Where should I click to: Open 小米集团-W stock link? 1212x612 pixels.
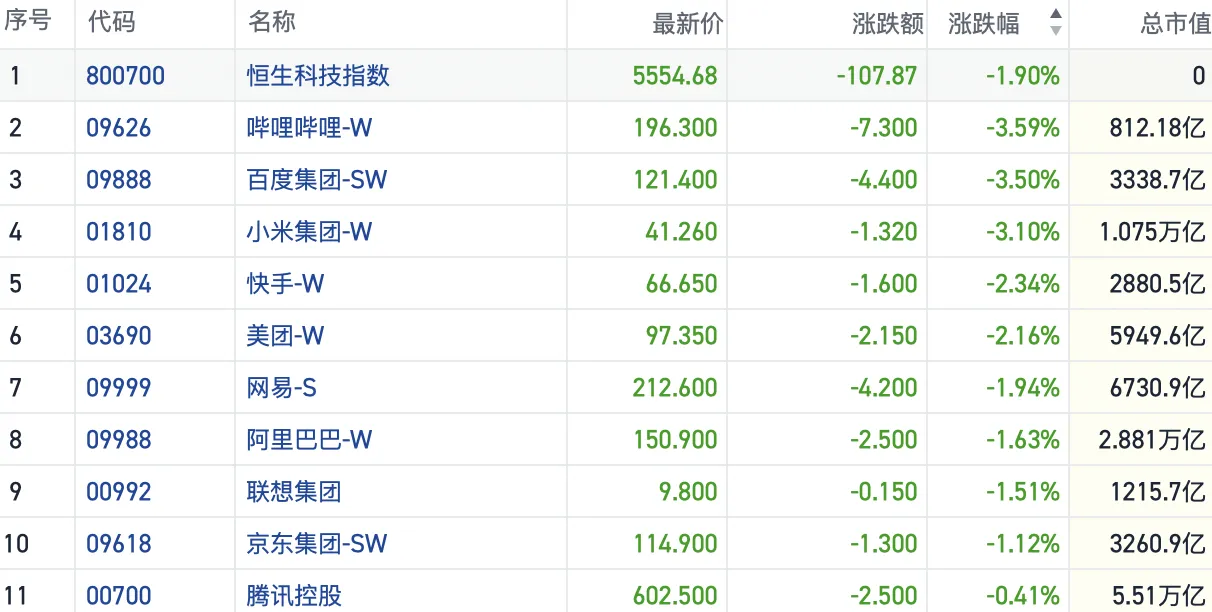pyautogui.click(x=309, y=232)
